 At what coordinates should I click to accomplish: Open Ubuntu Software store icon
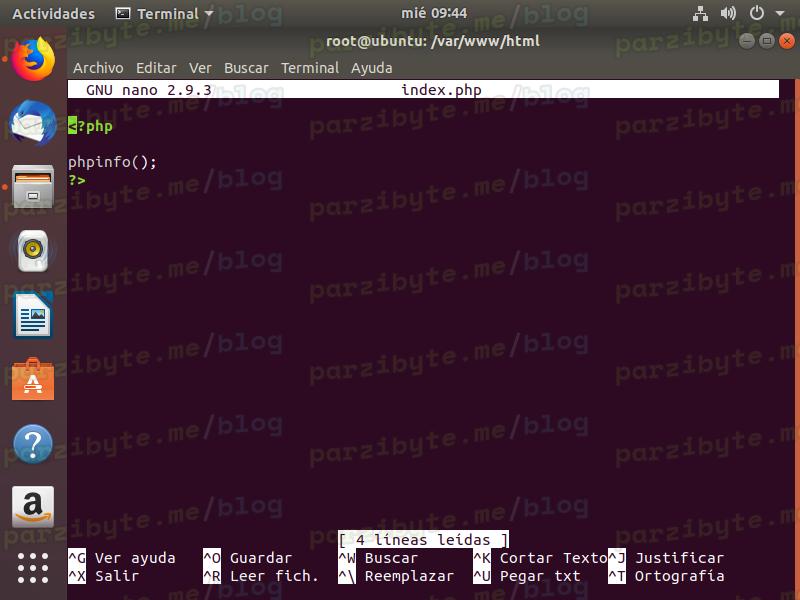point(33,380)
